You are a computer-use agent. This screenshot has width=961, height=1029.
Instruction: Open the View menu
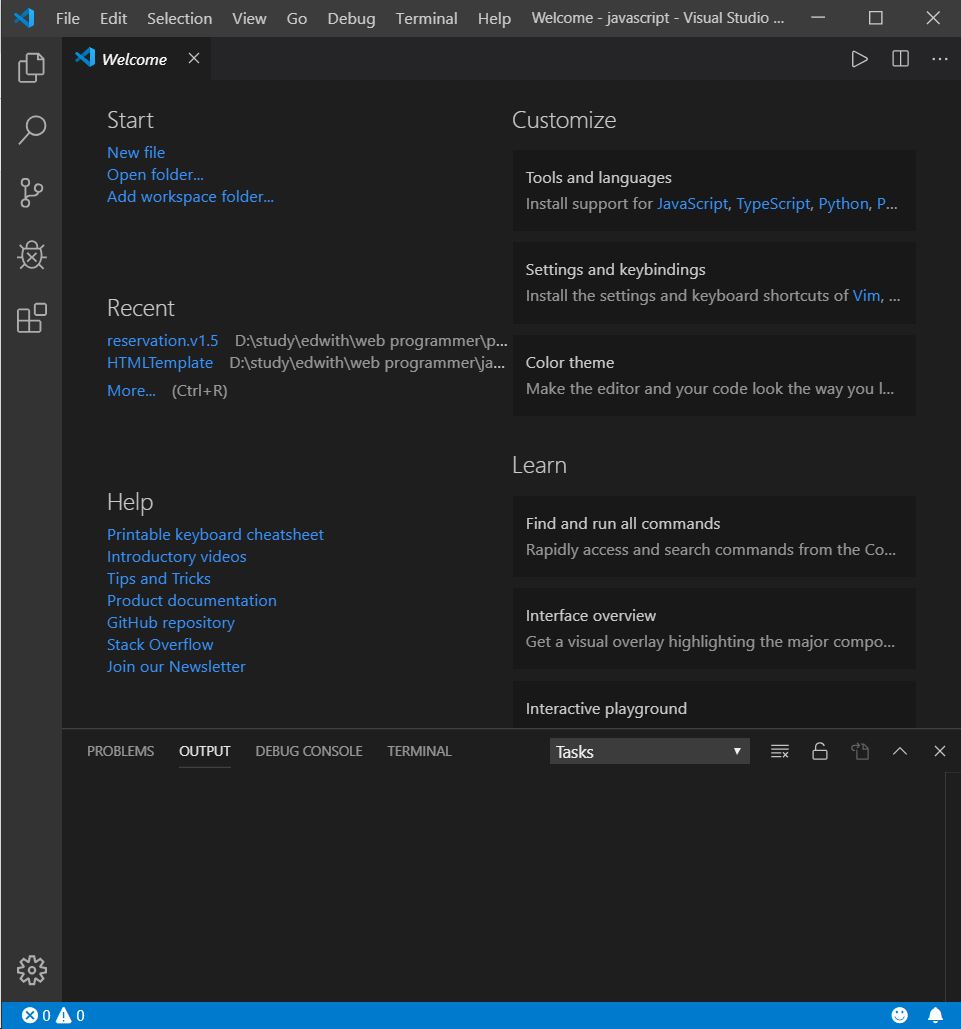(249, 18)
